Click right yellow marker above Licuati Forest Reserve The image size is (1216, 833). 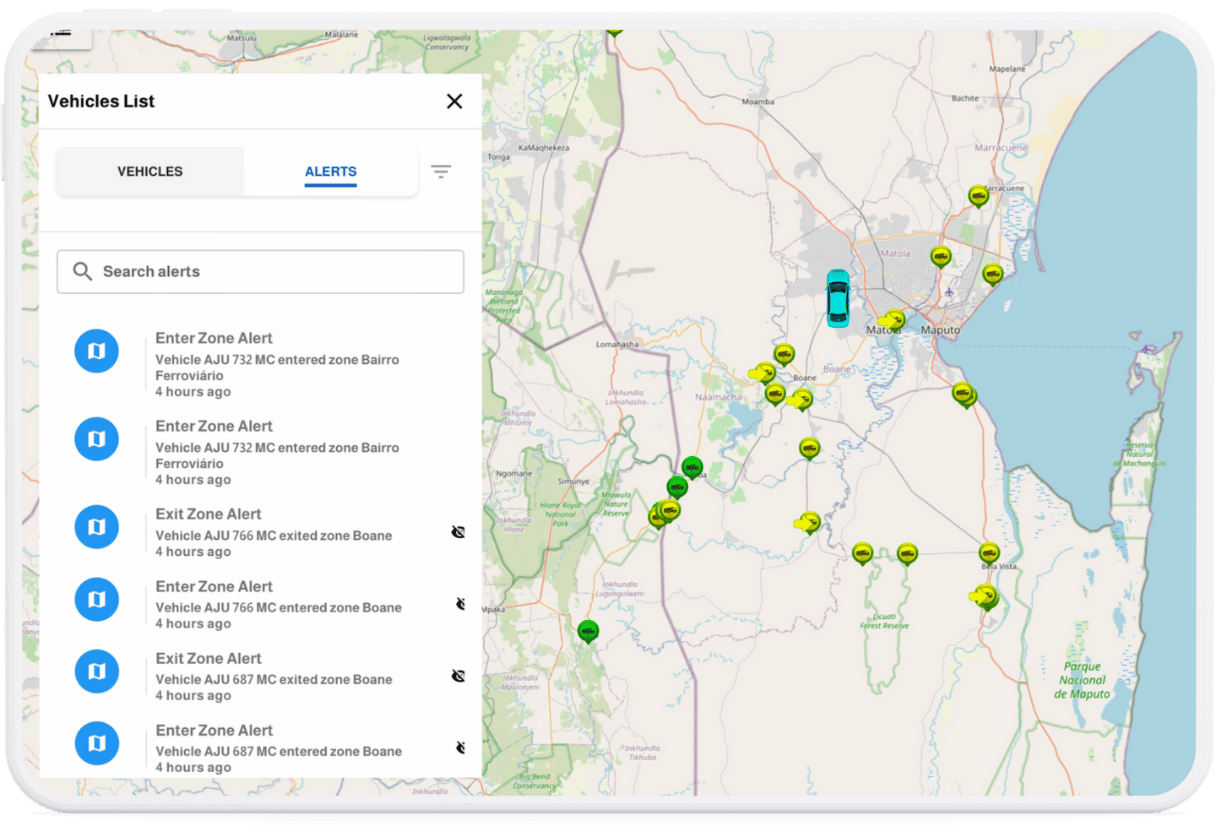click(907, 553)
